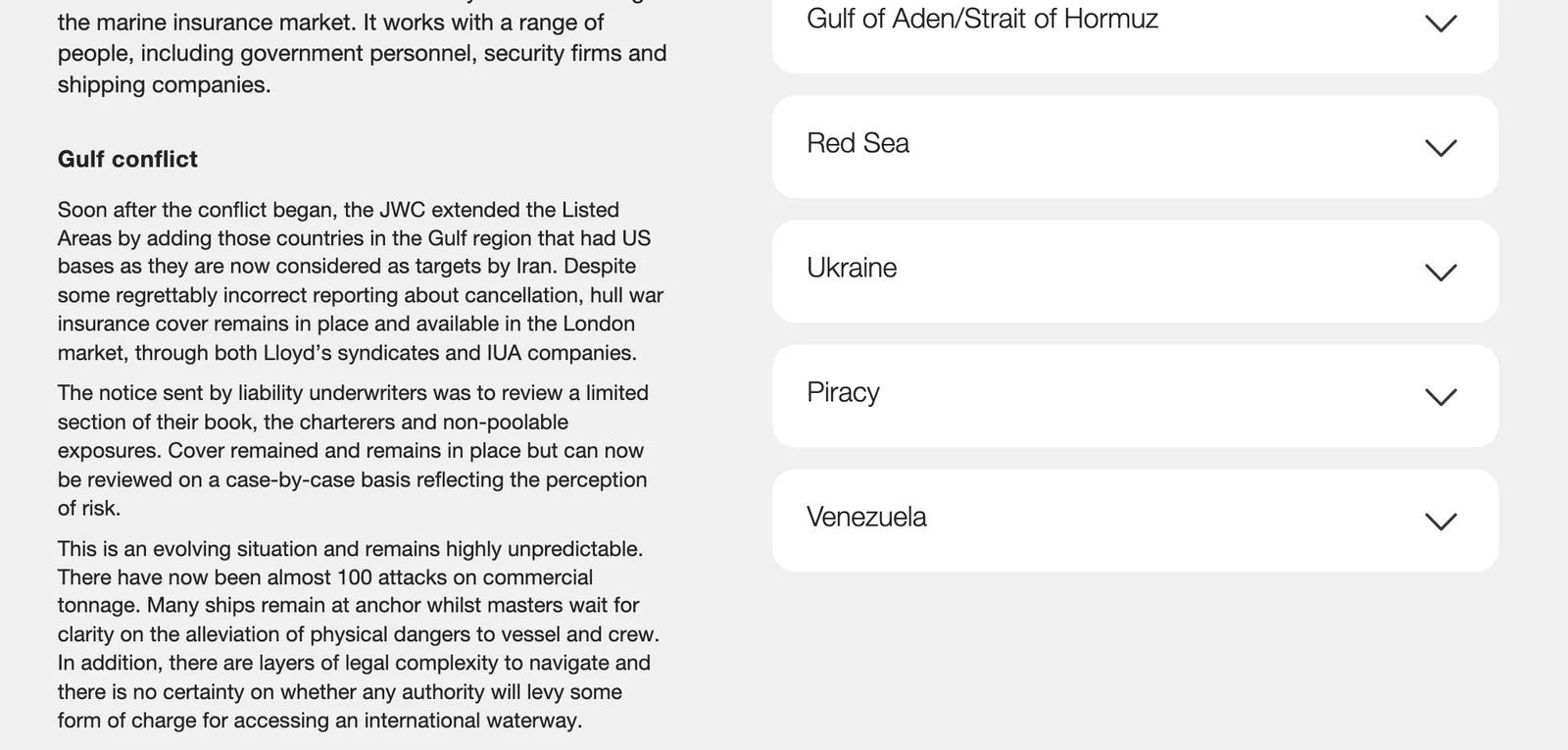Click paragraph starting "This is an evolving situation"

359,634
